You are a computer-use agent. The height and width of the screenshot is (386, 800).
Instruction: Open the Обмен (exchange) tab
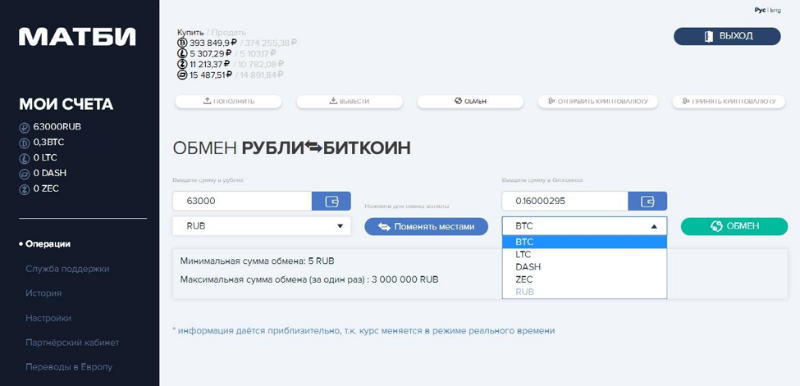[x=470, y=101]
